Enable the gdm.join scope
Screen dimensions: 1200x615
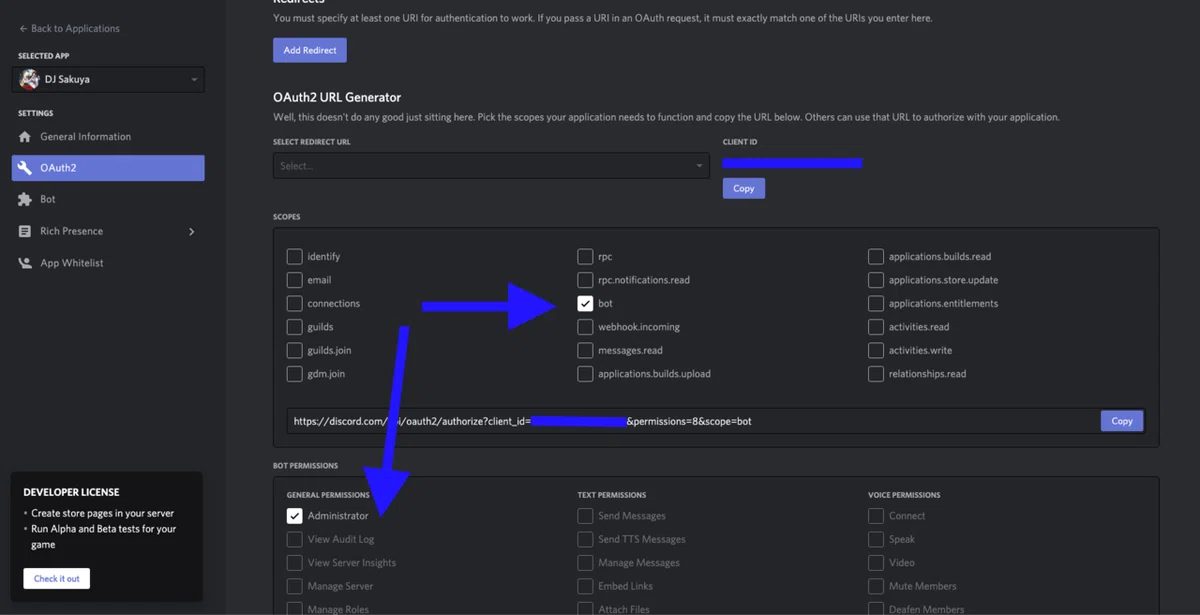[294, 374]
